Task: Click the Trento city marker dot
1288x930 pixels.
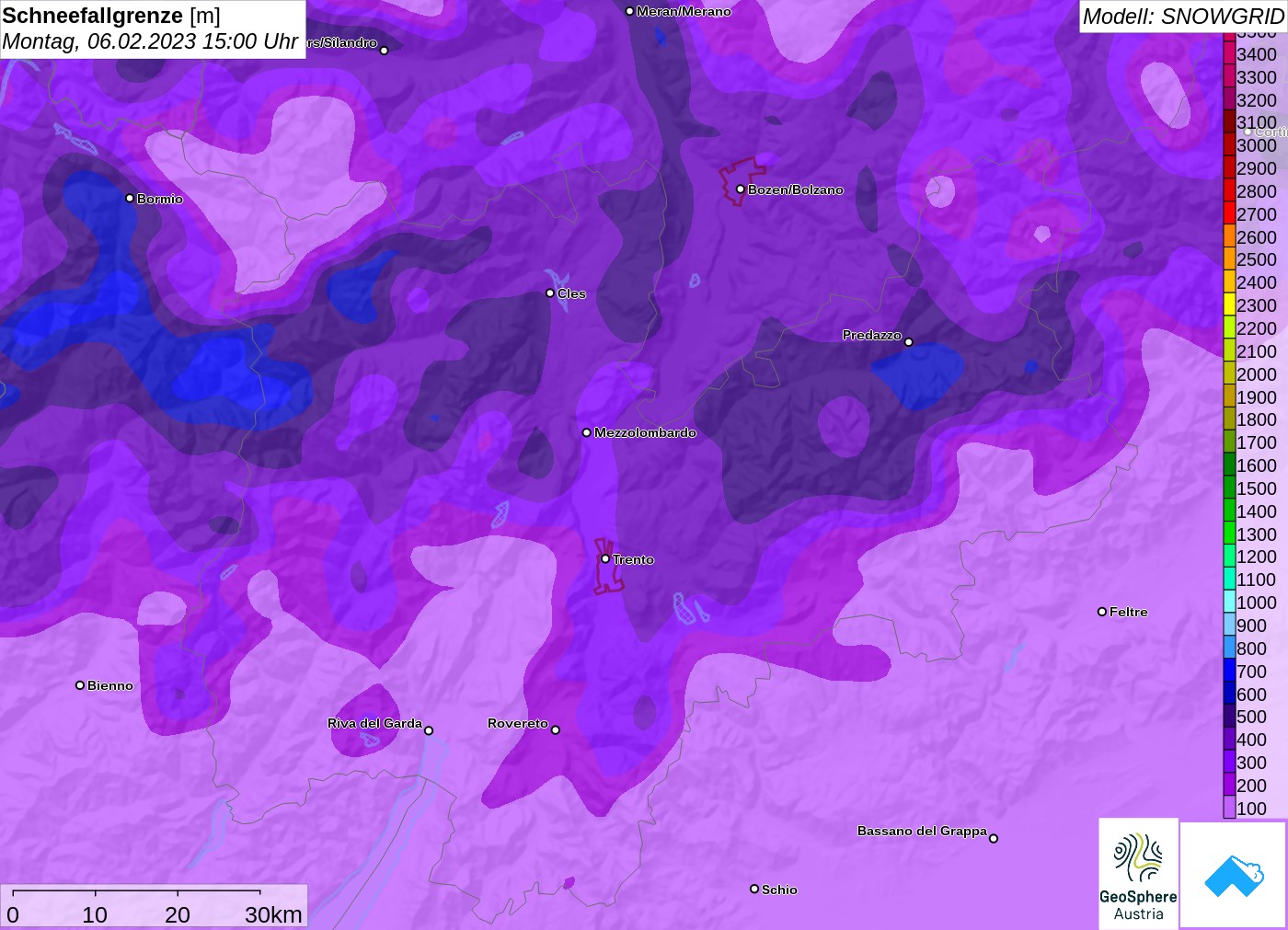Action: [x=605, y=558]
